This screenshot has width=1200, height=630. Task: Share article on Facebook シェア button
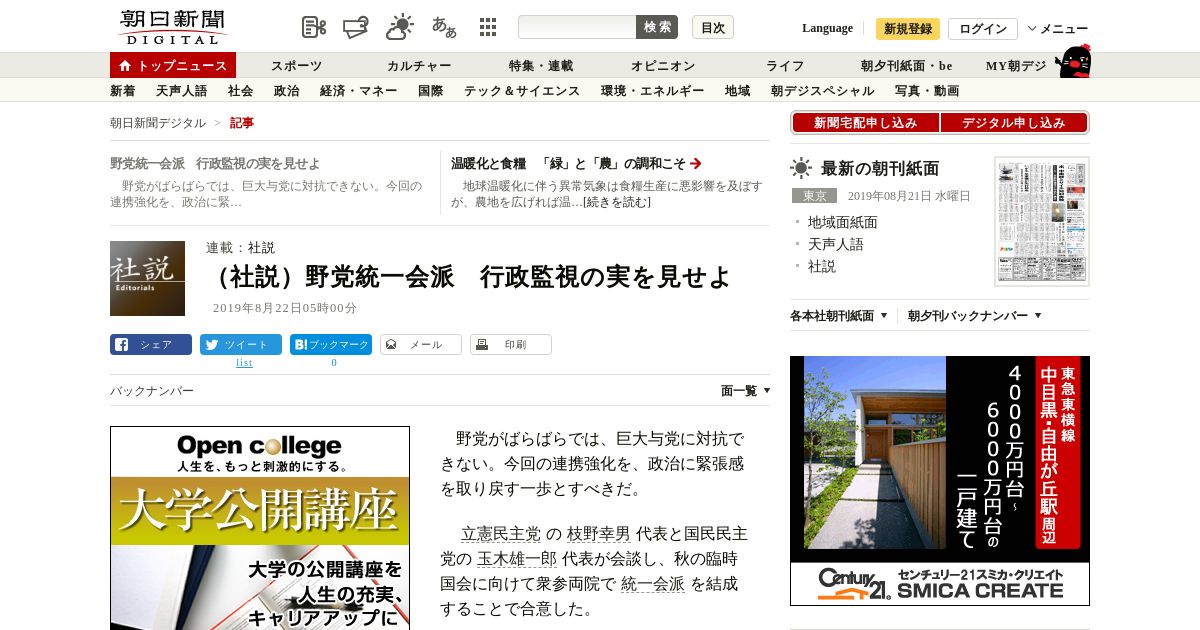[151, 344]
